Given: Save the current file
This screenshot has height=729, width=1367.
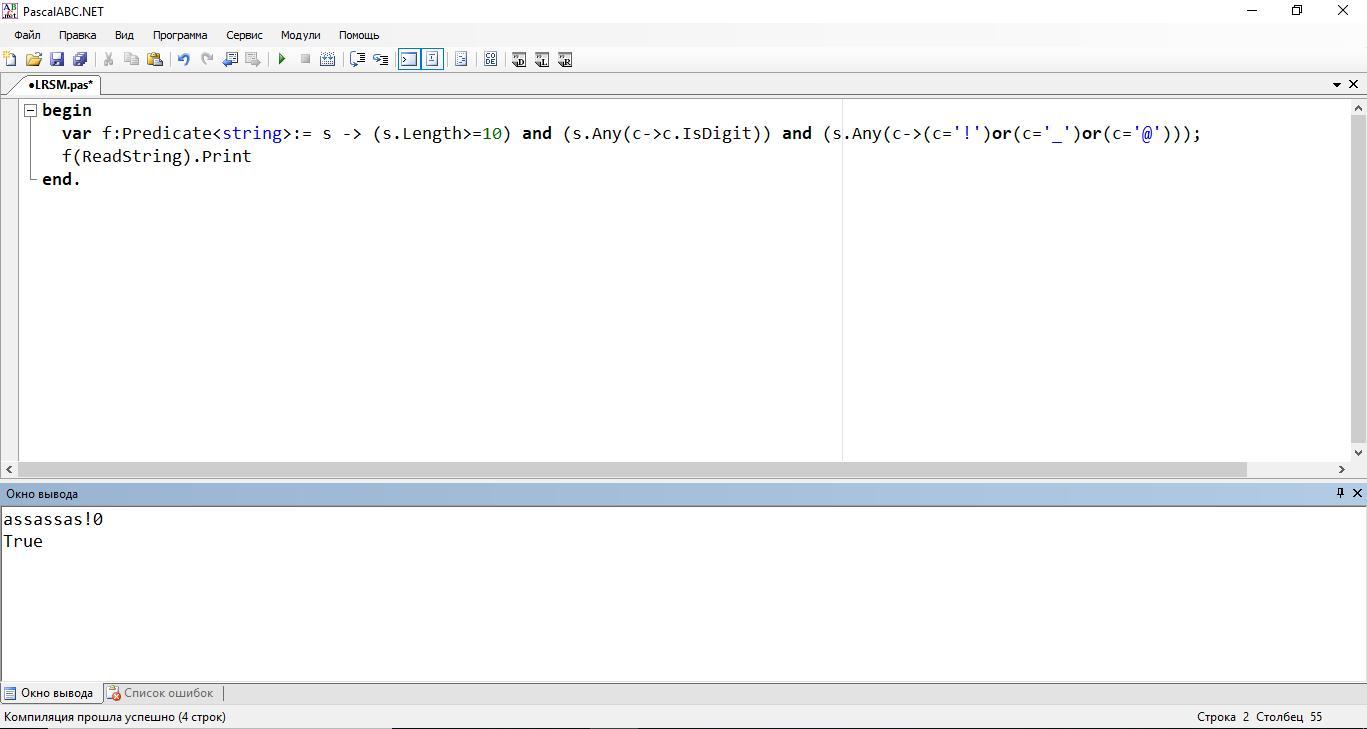Looking at the screenshot, I should pos(57,60).
